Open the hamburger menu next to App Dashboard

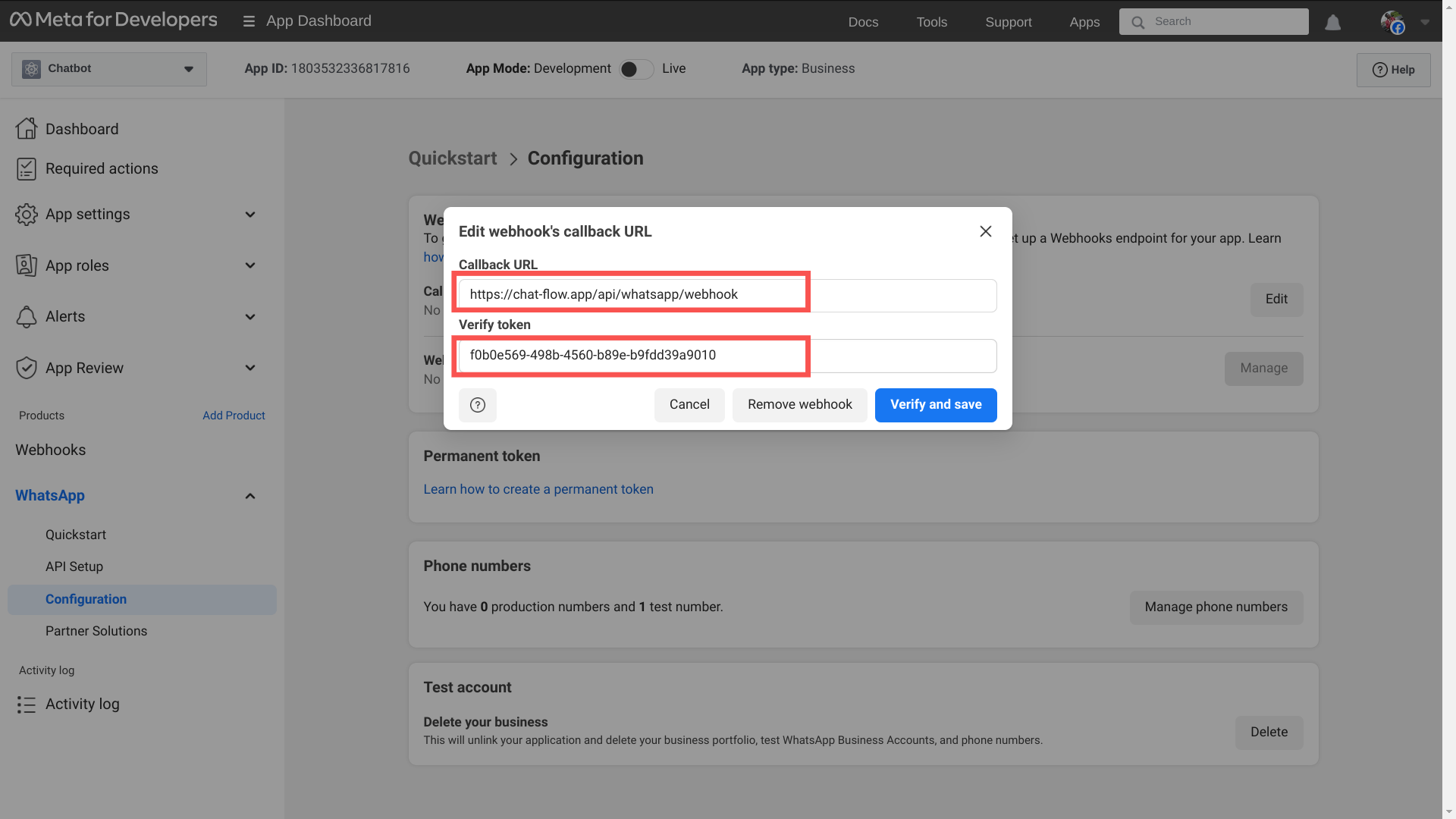tap(249, 22)
